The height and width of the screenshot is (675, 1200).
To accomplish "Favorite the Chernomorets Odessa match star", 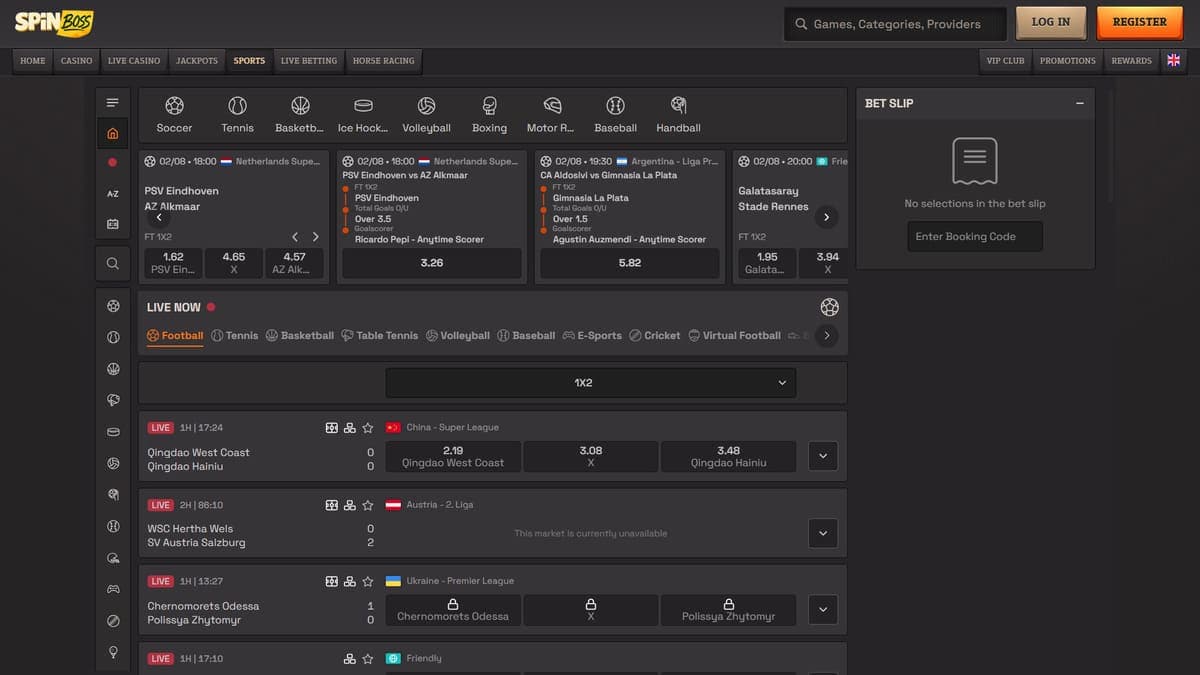I will tap(367, 582).
